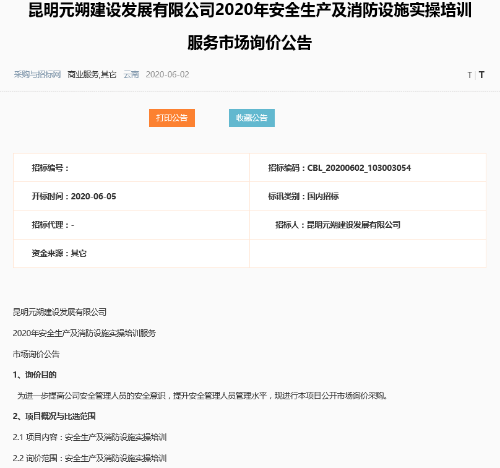
Task: Click the blue 收藏公告 button
Action: pyautogui.click(x=252, y=118)
